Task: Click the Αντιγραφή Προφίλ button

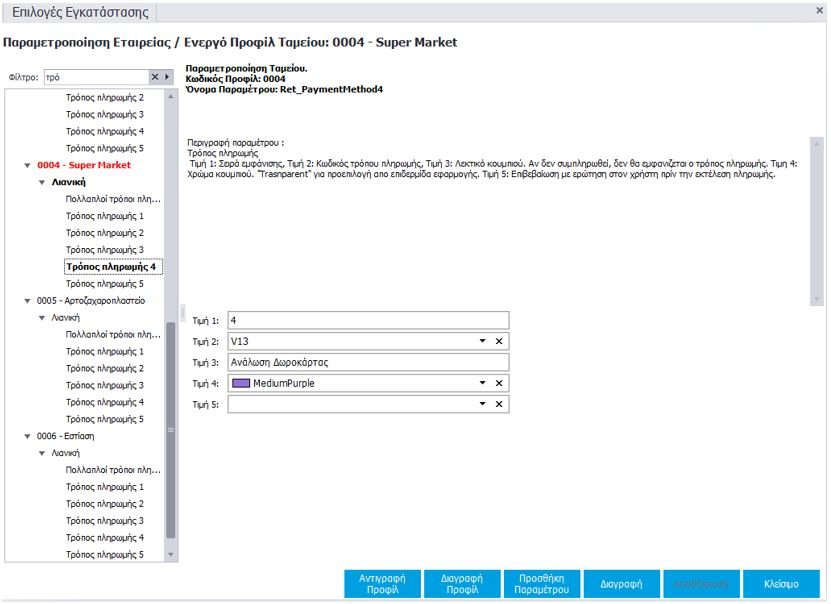Action: 385,583
